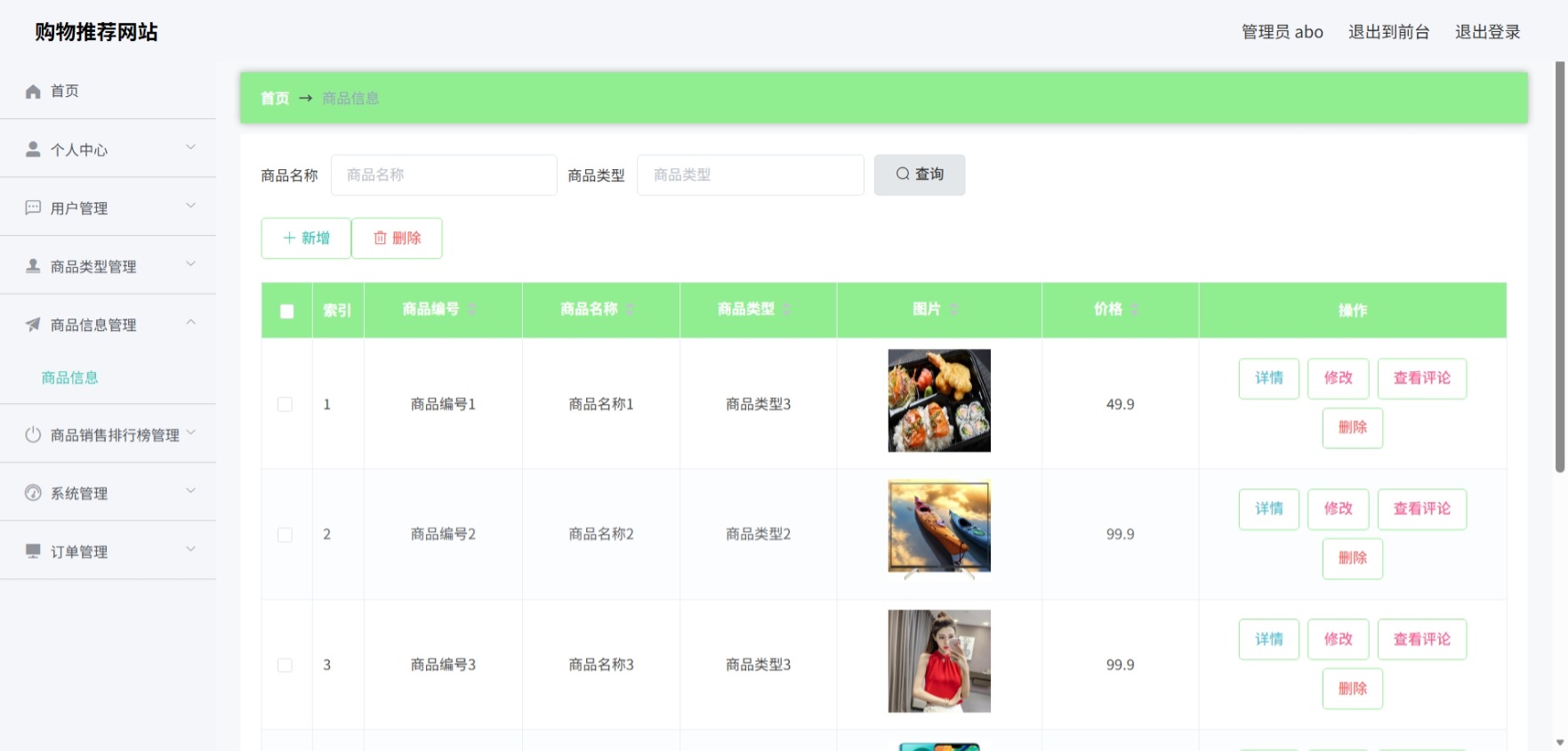1568x751 pixels.
Task: Open 详情 for 商品名称1
Action: [1269, 378]
